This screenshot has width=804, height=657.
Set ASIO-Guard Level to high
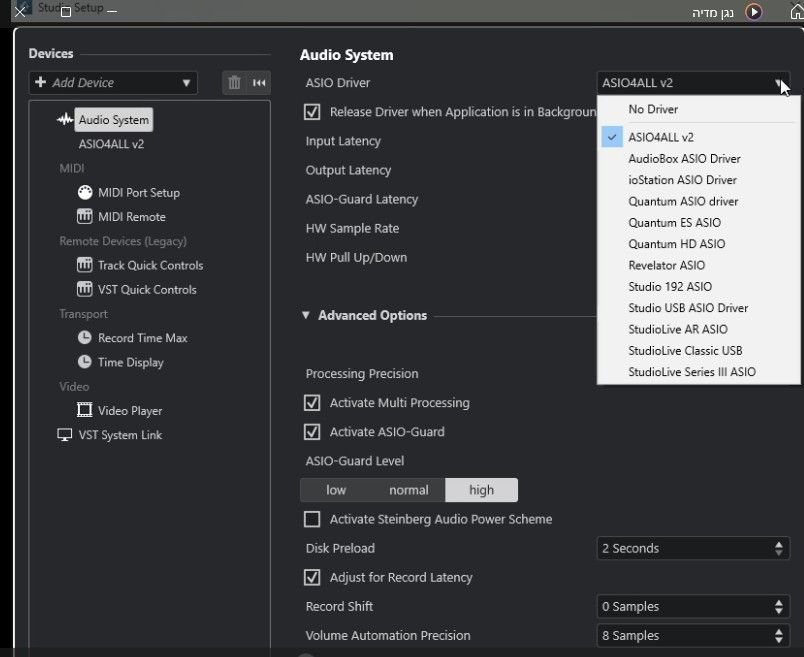[x=481, y=490]
